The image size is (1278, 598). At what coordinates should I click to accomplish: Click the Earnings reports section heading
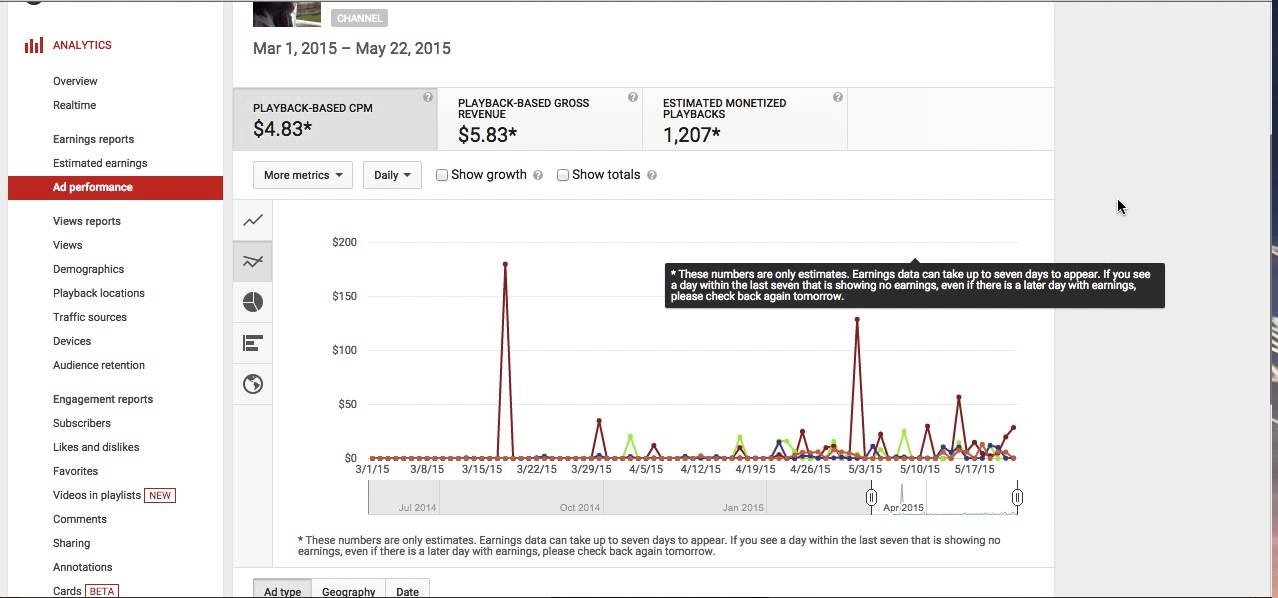pyautogui.click(x=93, y=139)
